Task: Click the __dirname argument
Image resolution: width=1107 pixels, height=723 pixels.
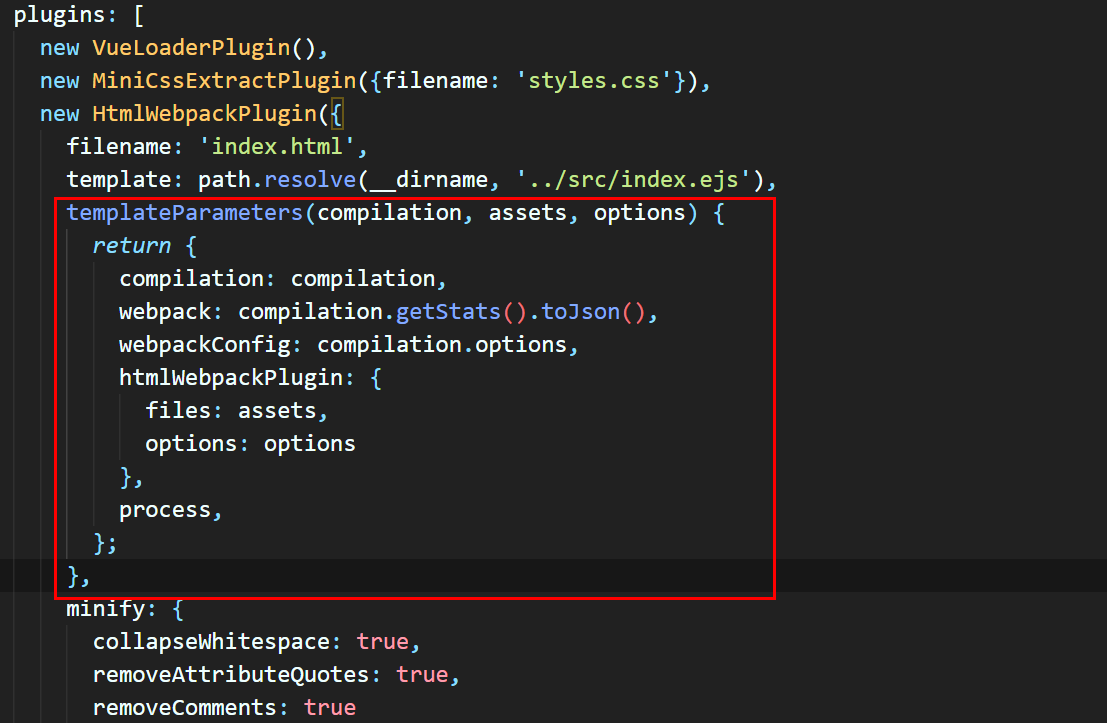Action: pyautogui.click(x=429, y=180)
